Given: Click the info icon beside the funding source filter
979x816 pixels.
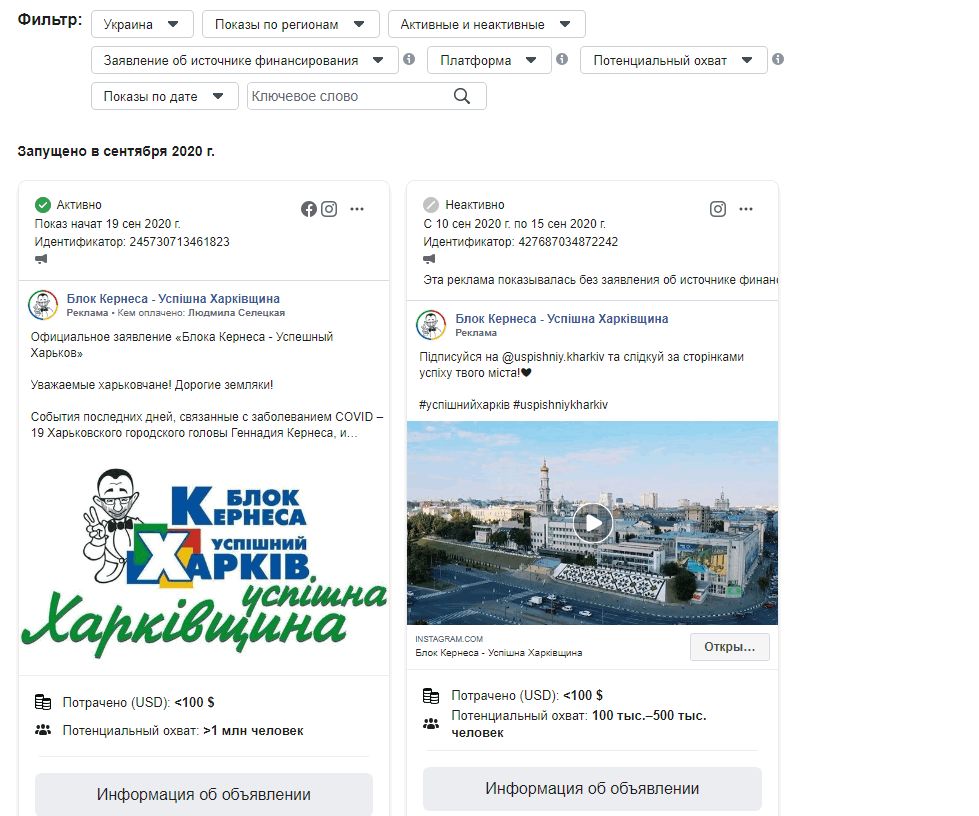Looking at the screenshot, I should coord(409,60).
